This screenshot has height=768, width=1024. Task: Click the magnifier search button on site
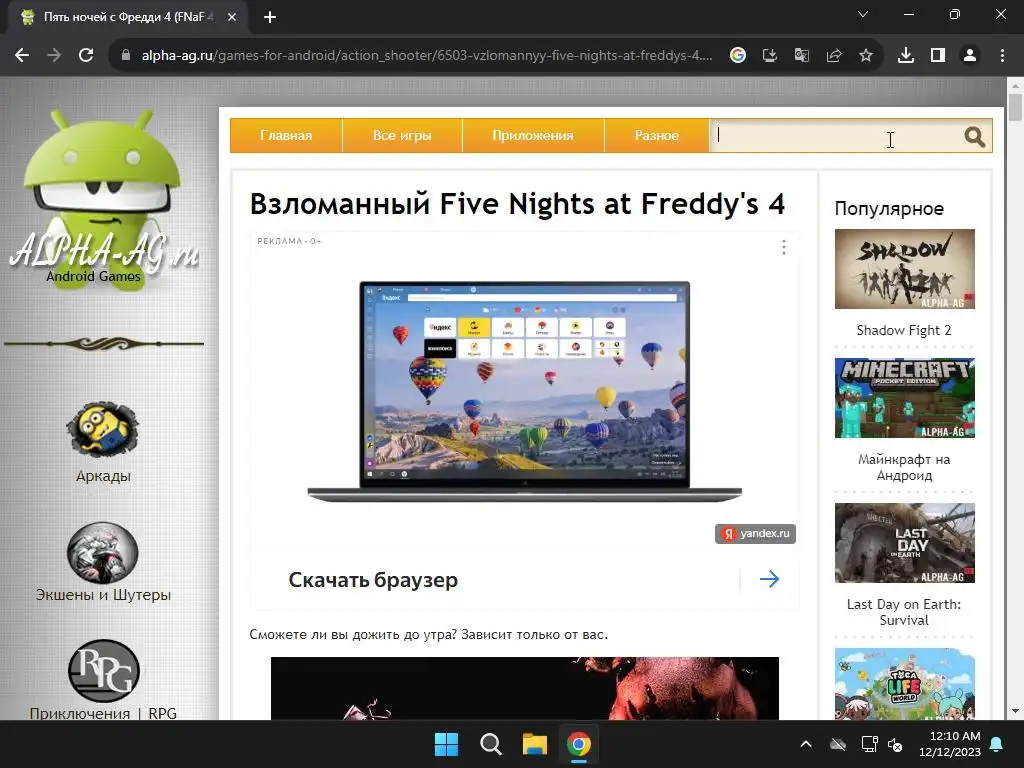[x=974, y=136]
